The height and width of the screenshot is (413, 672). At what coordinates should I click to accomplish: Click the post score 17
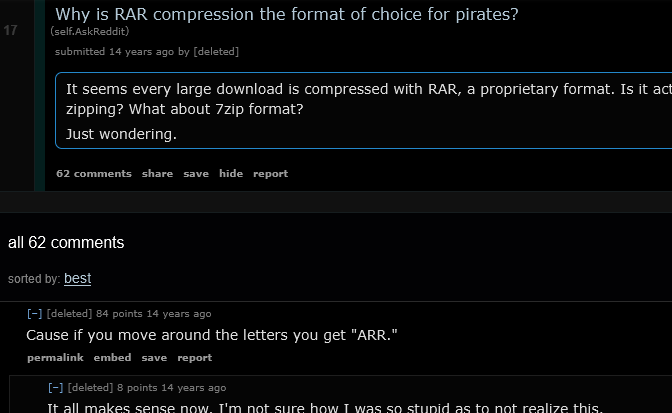coord(11,31)
